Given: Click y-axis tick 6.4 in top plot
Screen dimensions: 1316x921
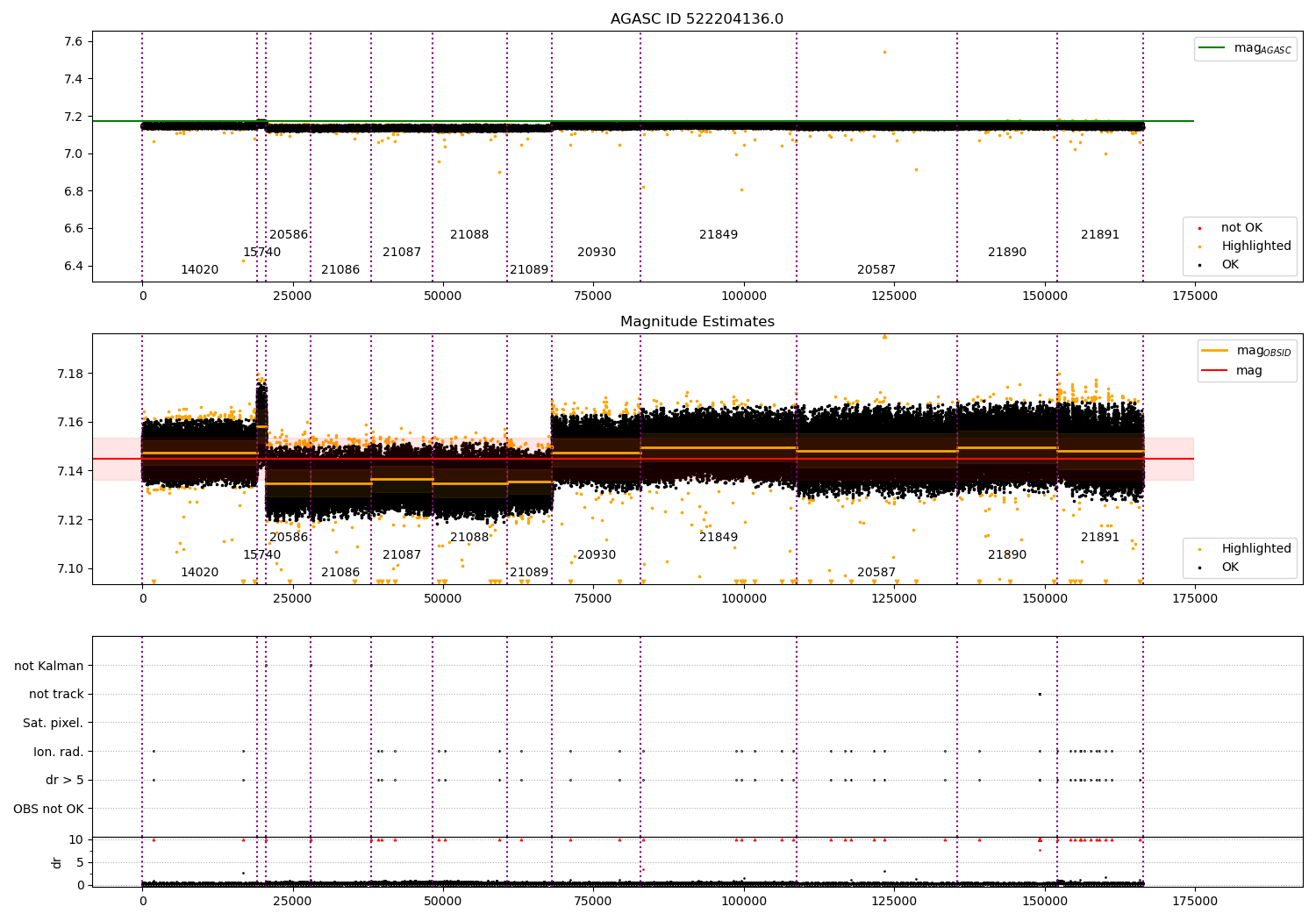Looking at the screenshot, I should pyautogui.click(x=74, y=267).
